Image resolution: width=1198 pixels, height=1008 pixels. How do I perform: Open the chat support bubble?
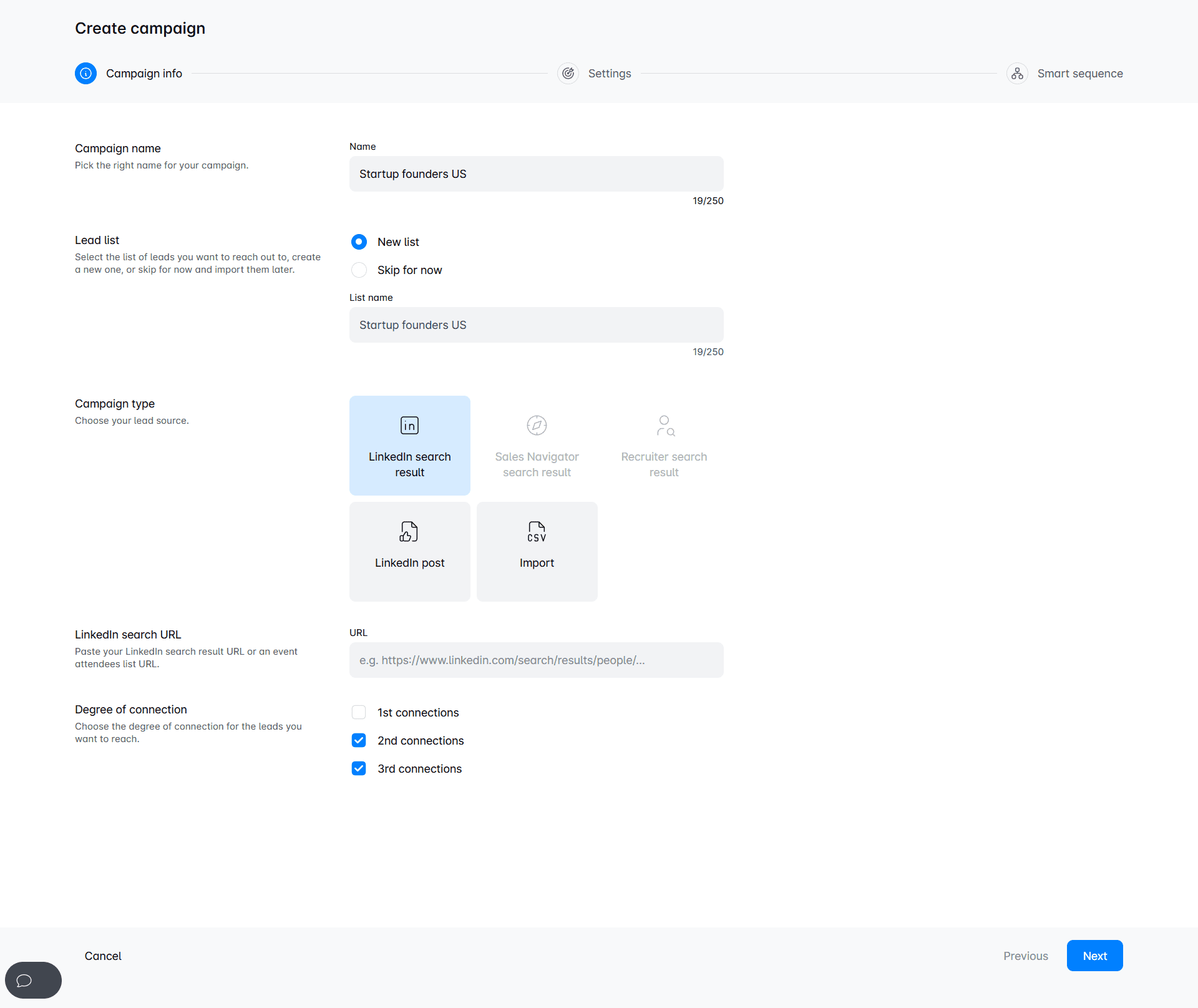pyautogui.click(x=33, y=980)
